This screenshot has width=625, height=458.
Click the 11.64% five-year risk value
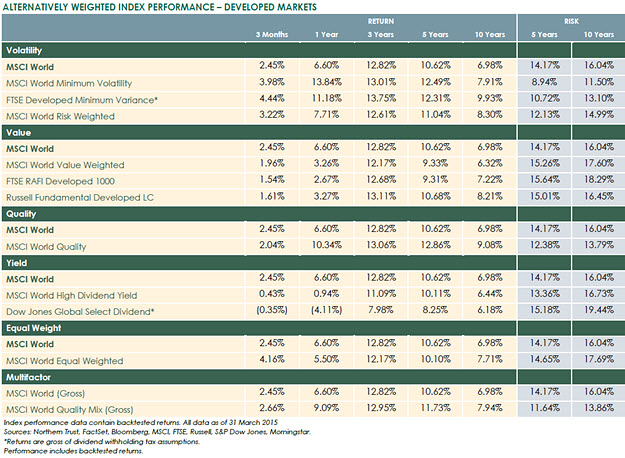pyautogui.click(x=544, y=408)
